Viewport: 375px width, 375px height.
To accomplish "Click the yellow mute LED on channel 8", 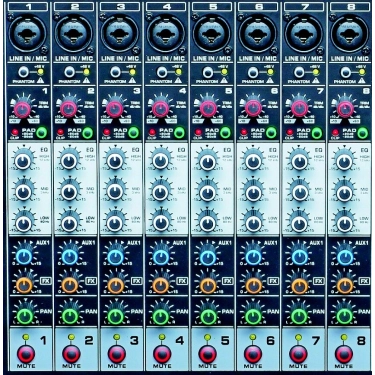I will [x=344, y=337].
